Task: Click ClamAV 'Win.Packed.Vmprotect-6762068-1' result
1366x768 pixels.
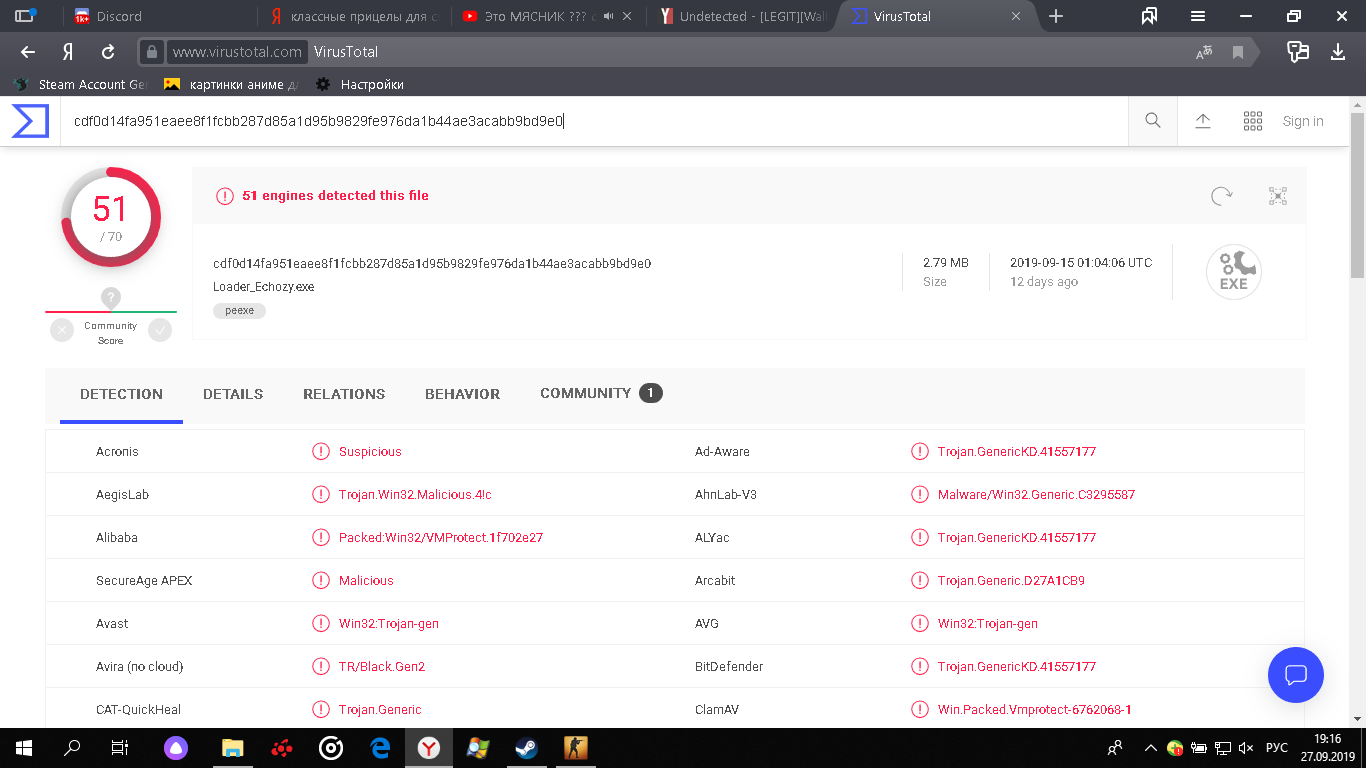Action: tap(1035, 710)
